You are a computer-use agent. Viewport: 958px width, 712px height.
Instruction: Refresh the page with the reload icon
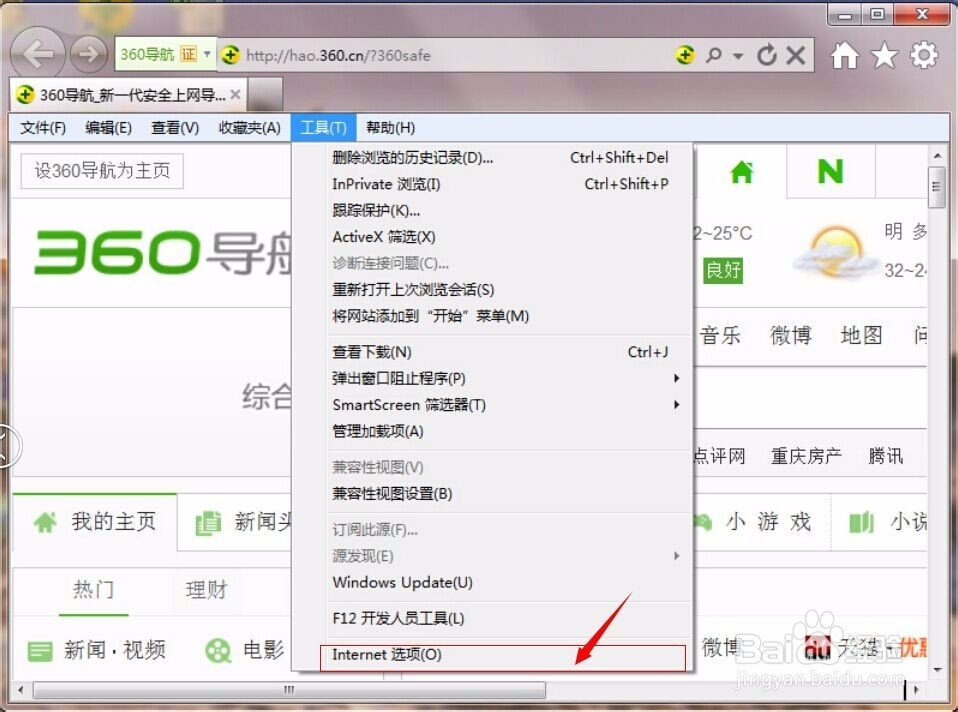767,56
